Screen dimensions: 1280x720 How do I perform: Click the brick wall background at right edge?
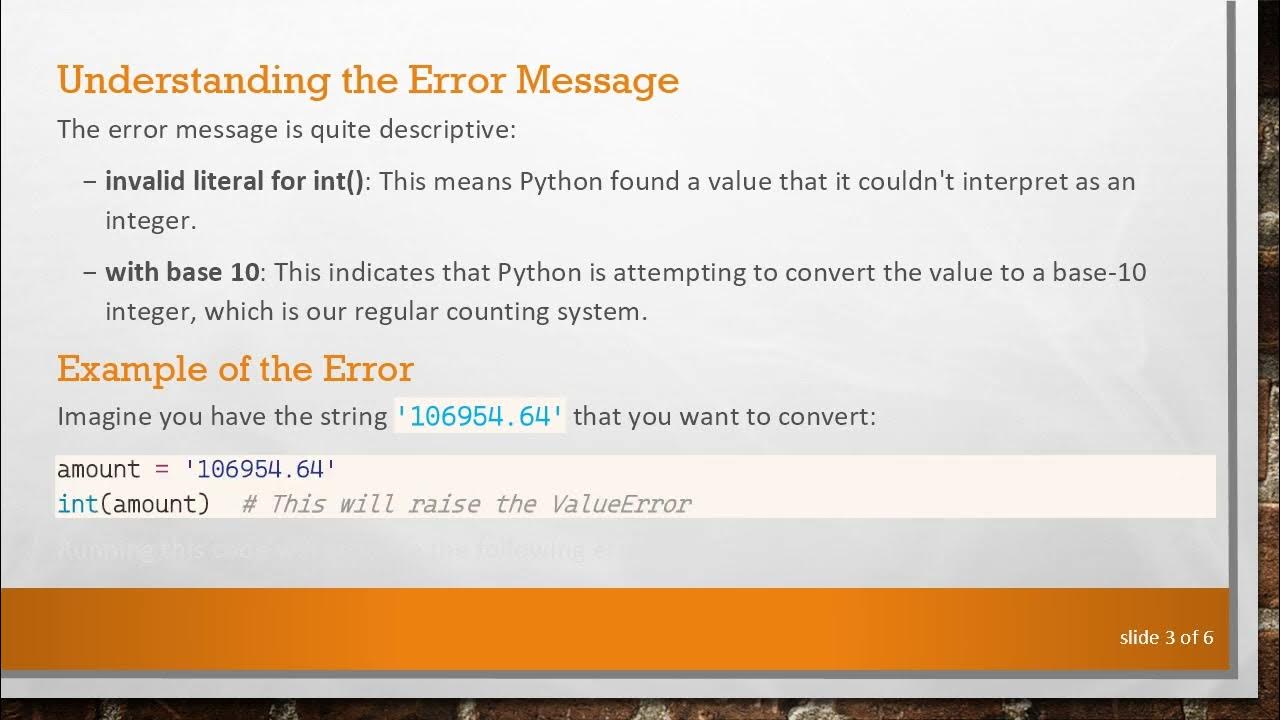pos(1262,300)
